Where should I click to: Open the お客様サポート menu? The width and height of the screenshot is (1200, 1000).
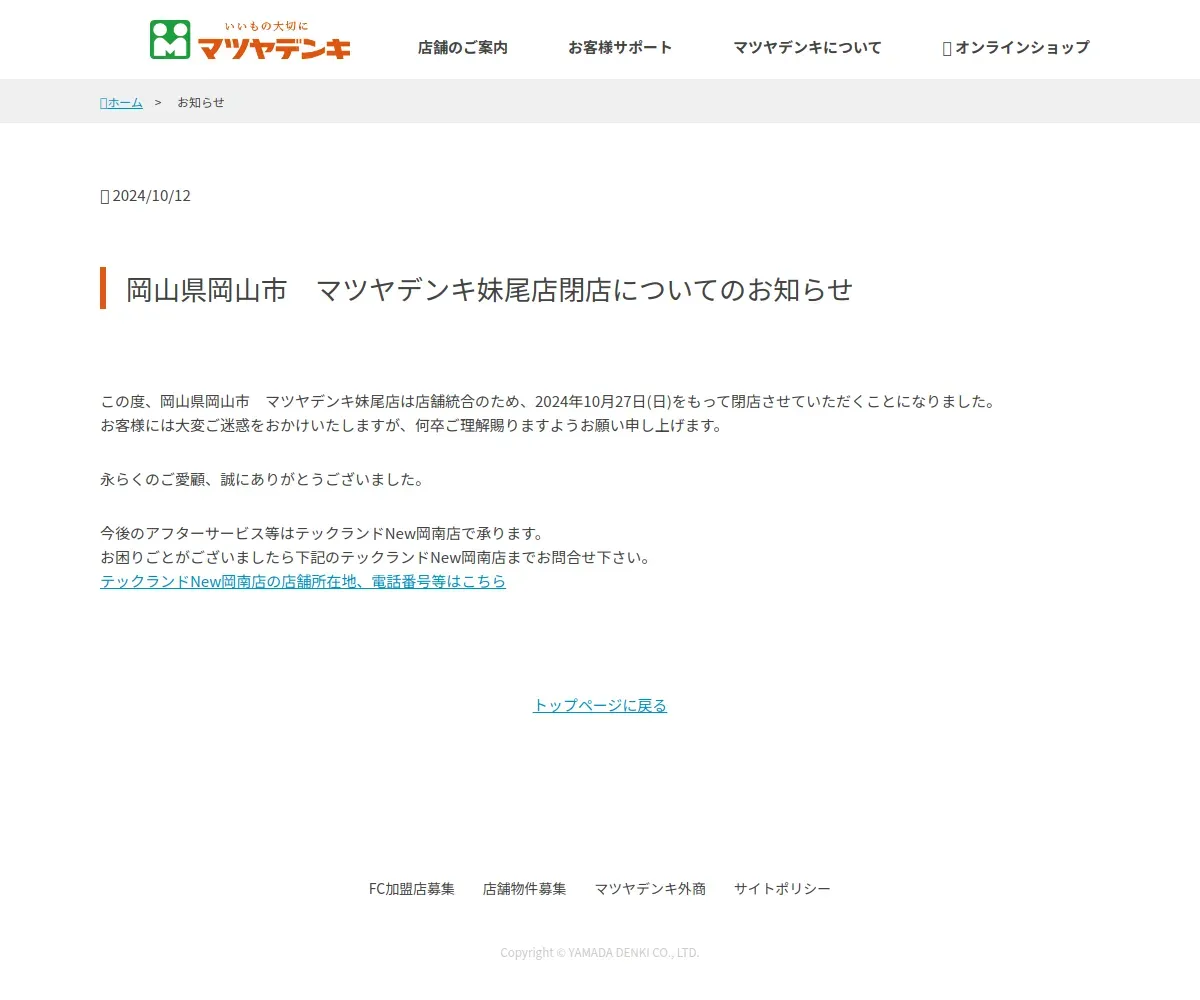pyautogui.click(x=620, y=47)
